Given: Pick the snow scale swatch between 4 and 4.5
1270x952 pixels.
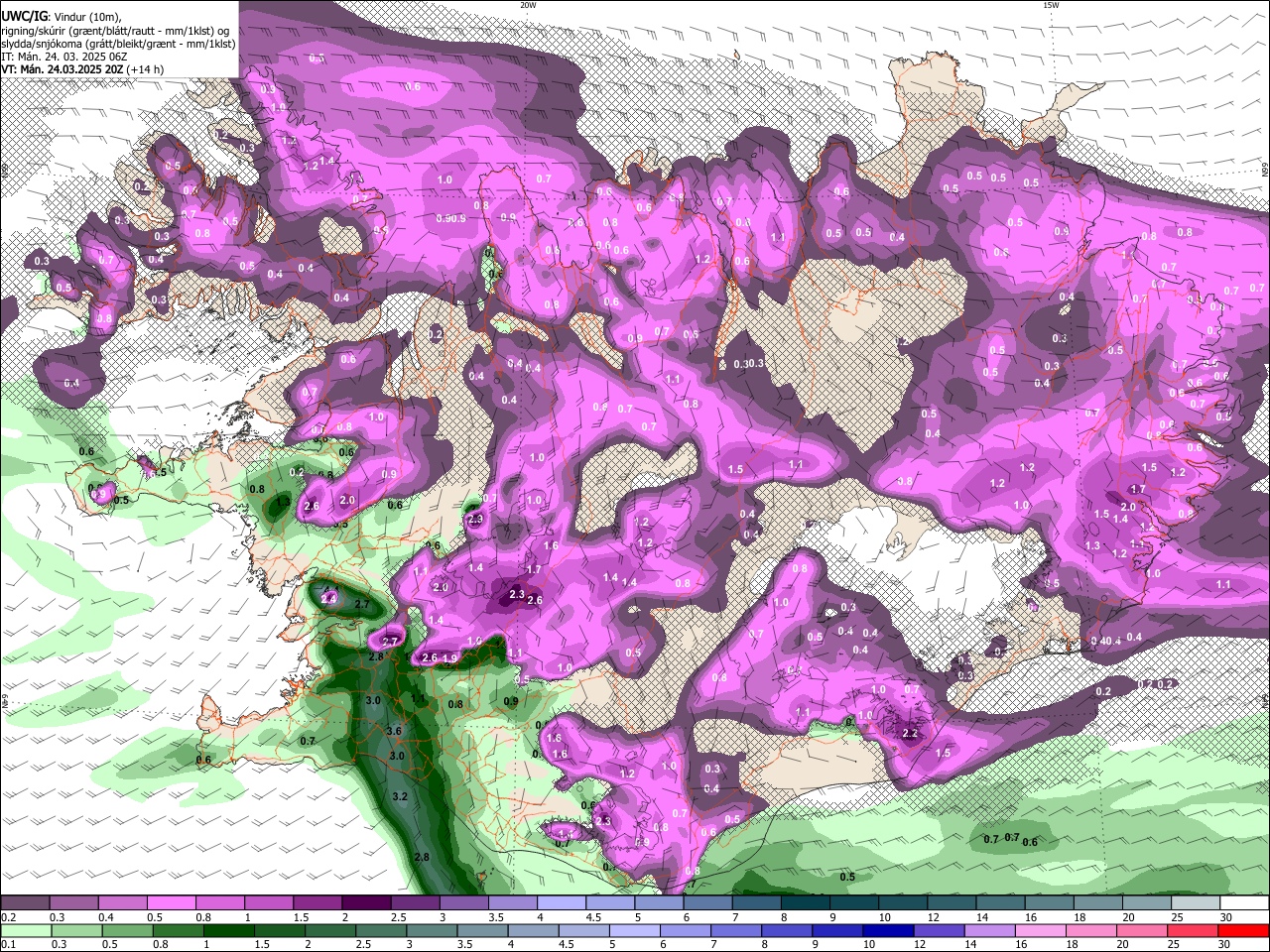Looking at the screenshot, I should pos(561,902).
